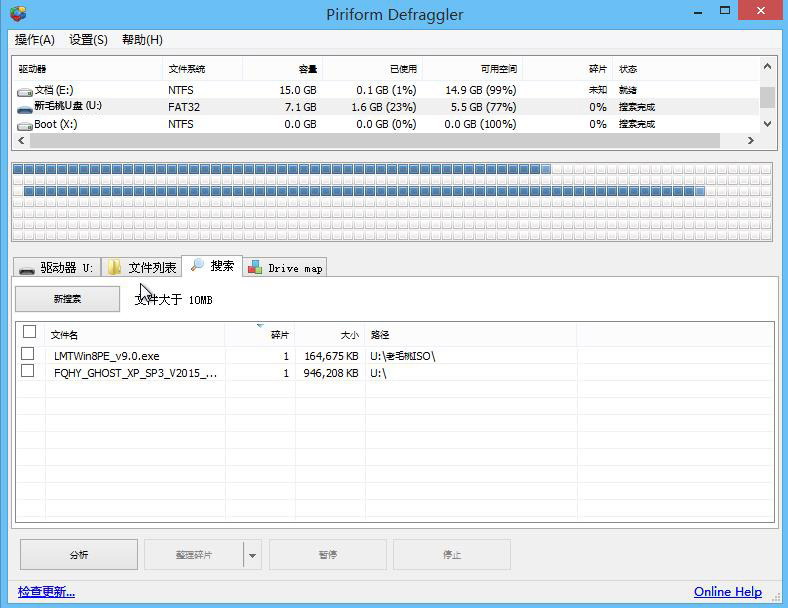Click the 停止 button

(452, 555)
